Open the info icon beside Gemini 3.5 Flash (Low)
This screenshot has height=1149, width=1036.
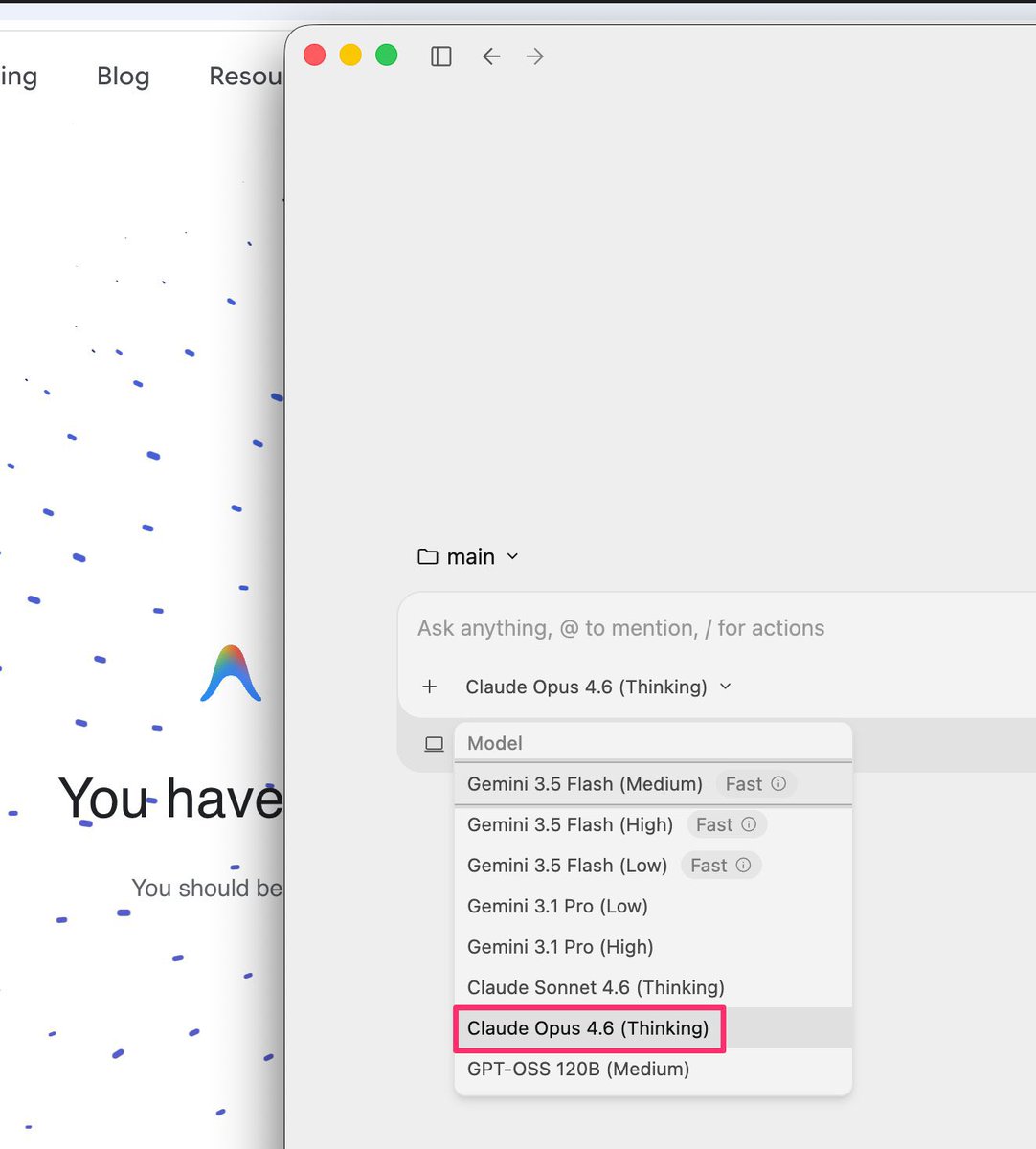click(x=743, y=865)
